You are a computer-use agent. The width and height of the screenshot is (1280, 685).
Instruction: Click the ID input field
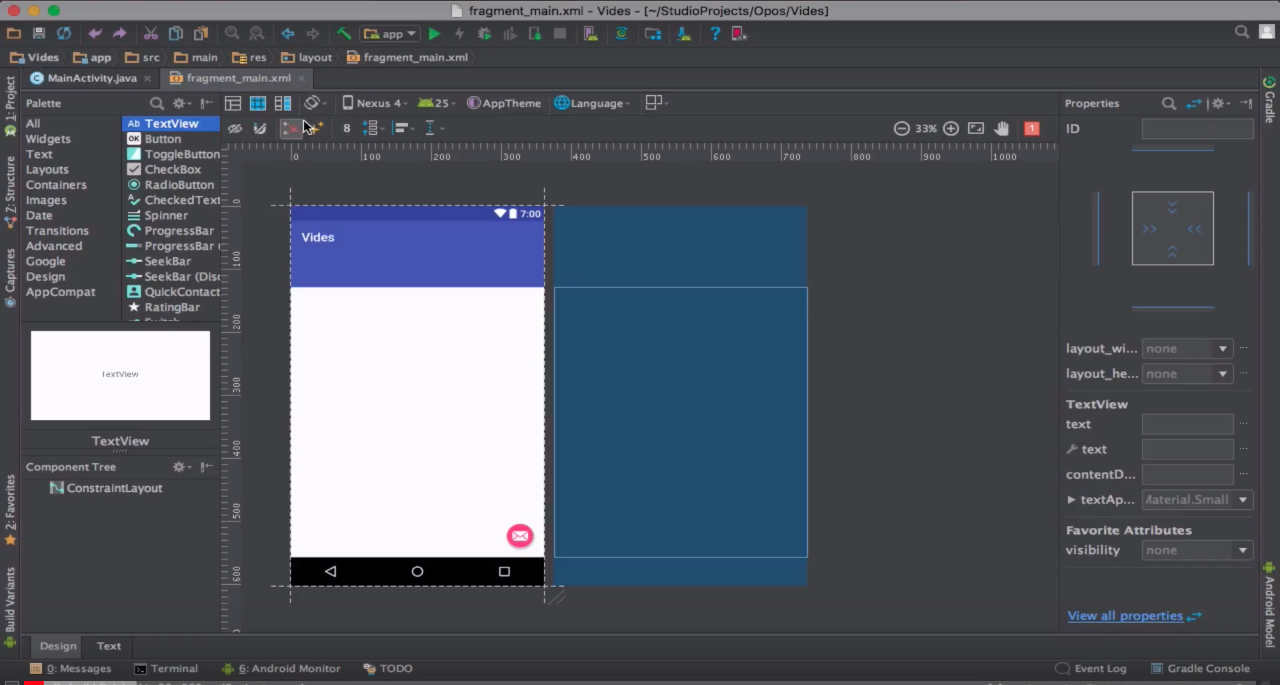(x=1197, y=129)
